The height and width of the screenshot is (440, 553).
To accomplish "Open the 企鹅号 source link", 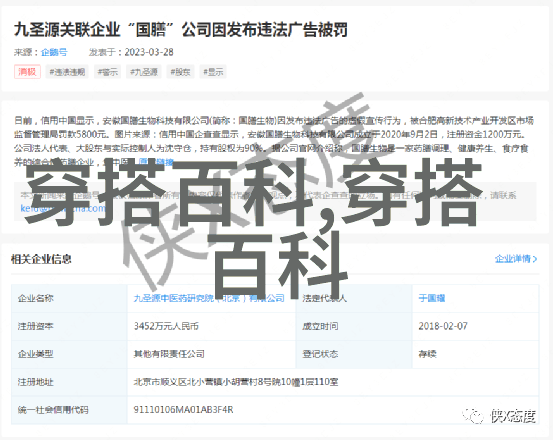I will pos(54,52).
